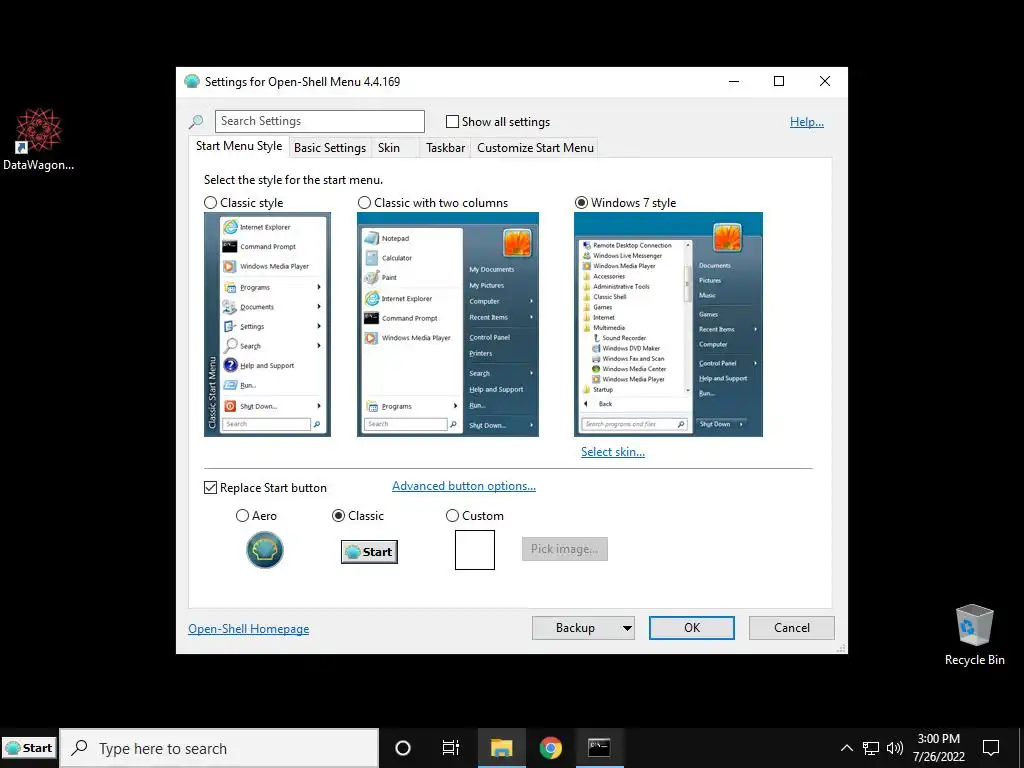1024x768 pixels.
Task: Select the Classic style radio button
Action: pyautogui.click(x=210, y=203)
